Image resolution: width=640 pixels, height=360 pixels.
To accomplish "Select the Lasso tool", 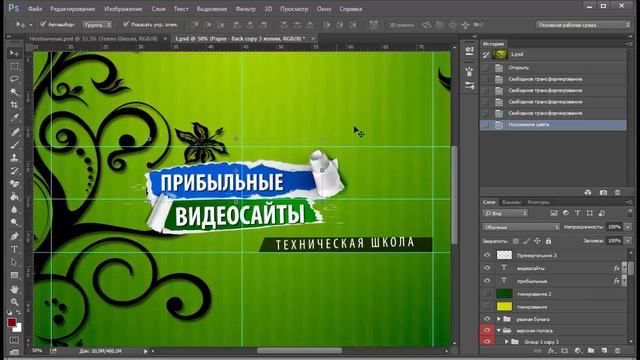I will tap(14, 79).
